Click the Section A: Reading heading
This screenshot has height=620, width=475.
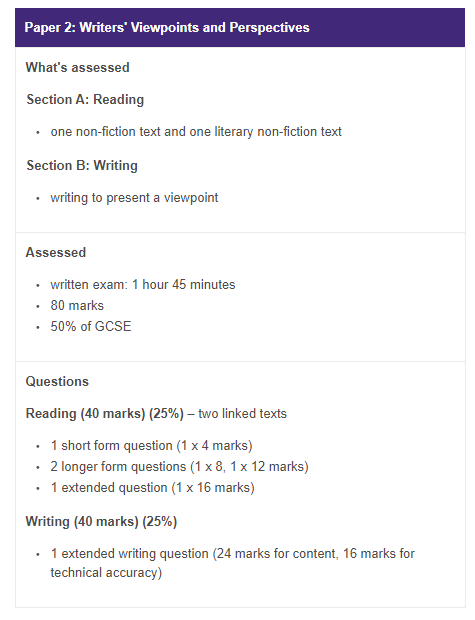85,100
